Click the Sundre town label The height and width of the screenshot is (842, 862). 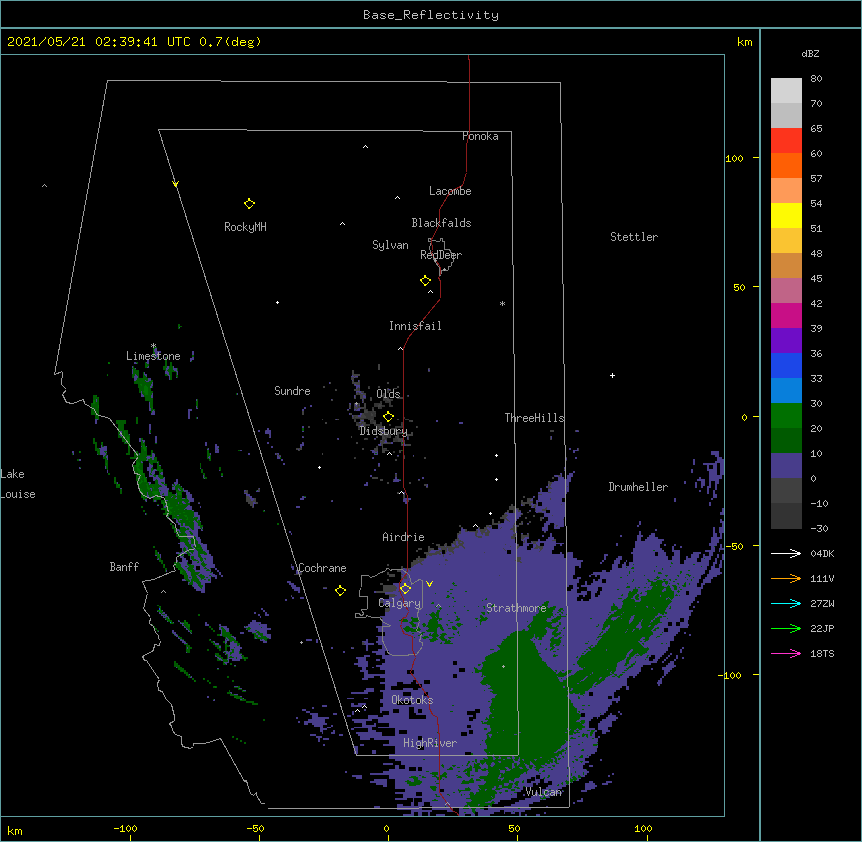[292, 391]
